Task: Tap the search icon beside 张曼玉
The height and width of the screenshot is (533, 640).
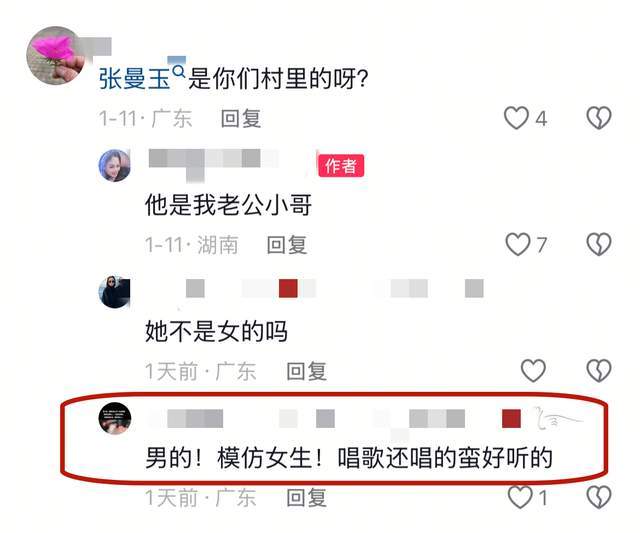Action: pos(179,72)
